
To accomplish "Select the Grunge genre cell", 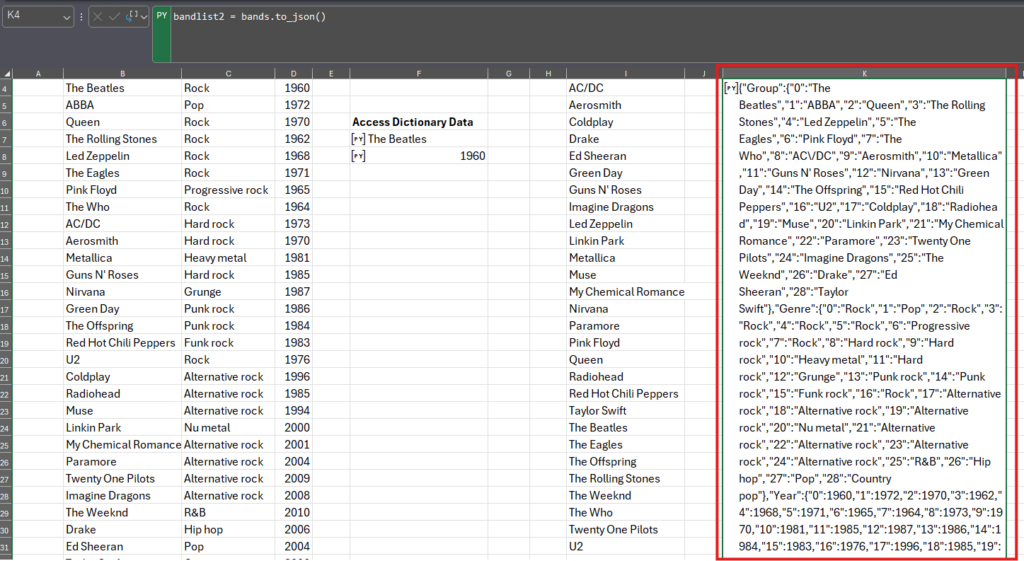I will tap(228, 292).
